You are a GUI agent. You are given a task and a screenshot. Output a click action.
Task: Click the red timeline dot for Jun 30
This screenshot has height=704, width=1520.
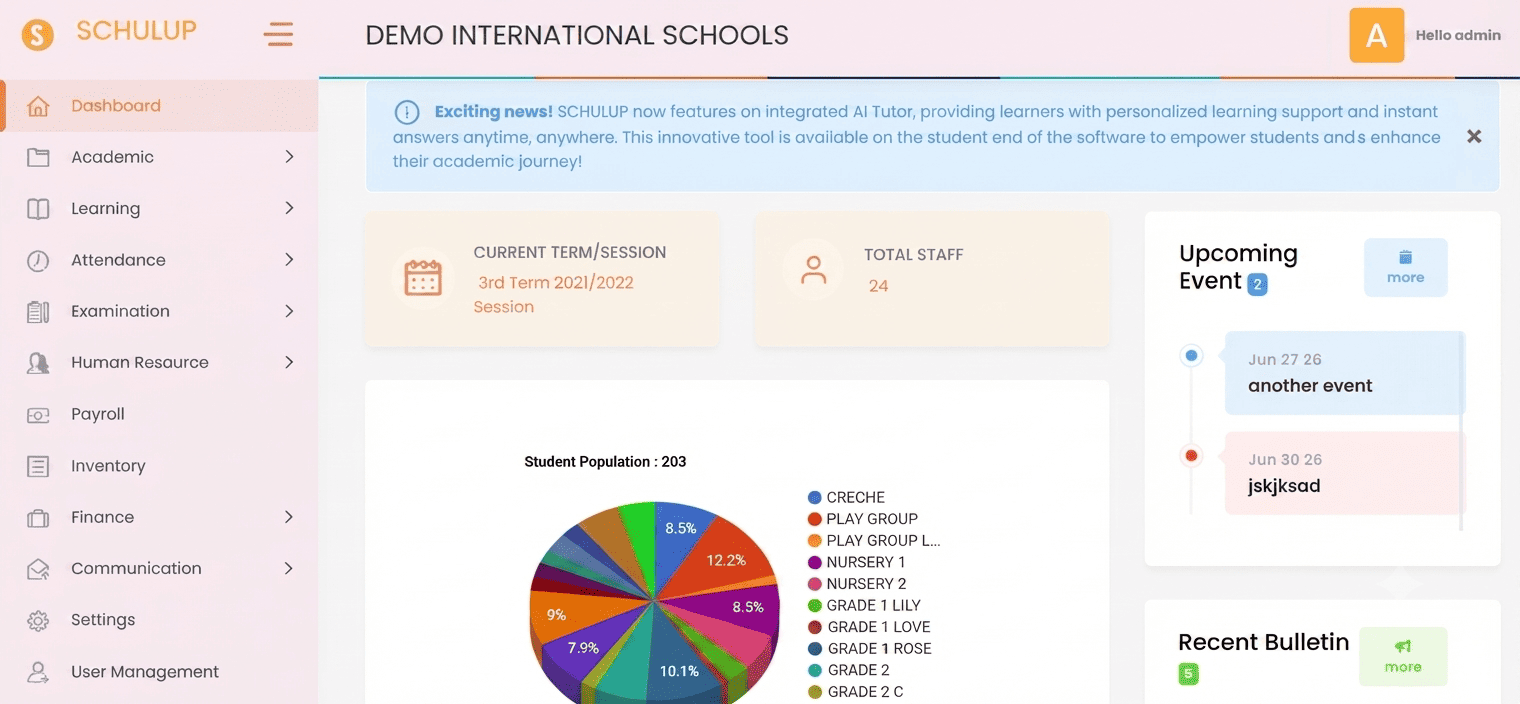[1191, 456]
